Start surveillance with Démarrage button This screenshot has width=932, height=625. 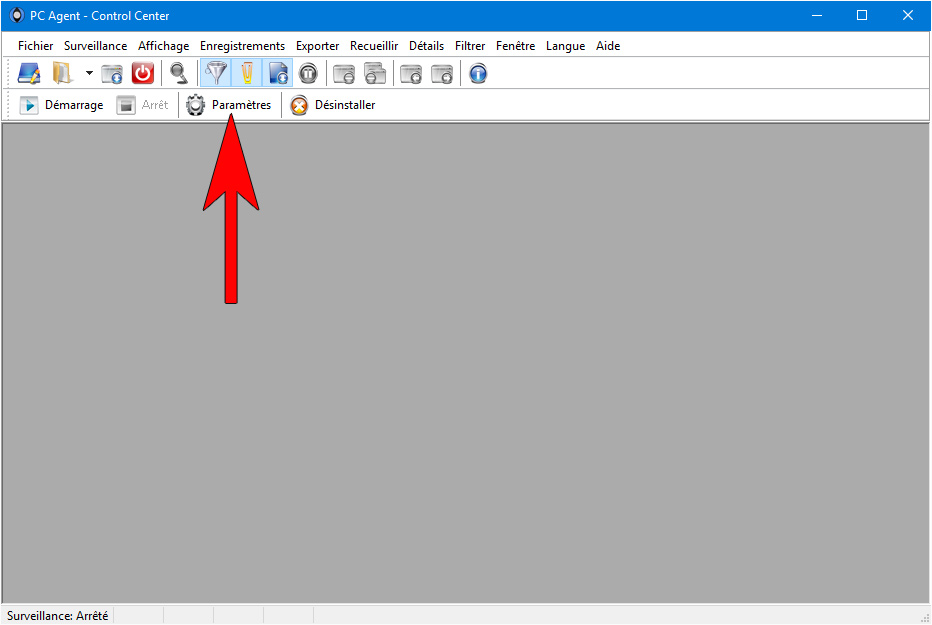pyautogui.click(x=61, y=105)
